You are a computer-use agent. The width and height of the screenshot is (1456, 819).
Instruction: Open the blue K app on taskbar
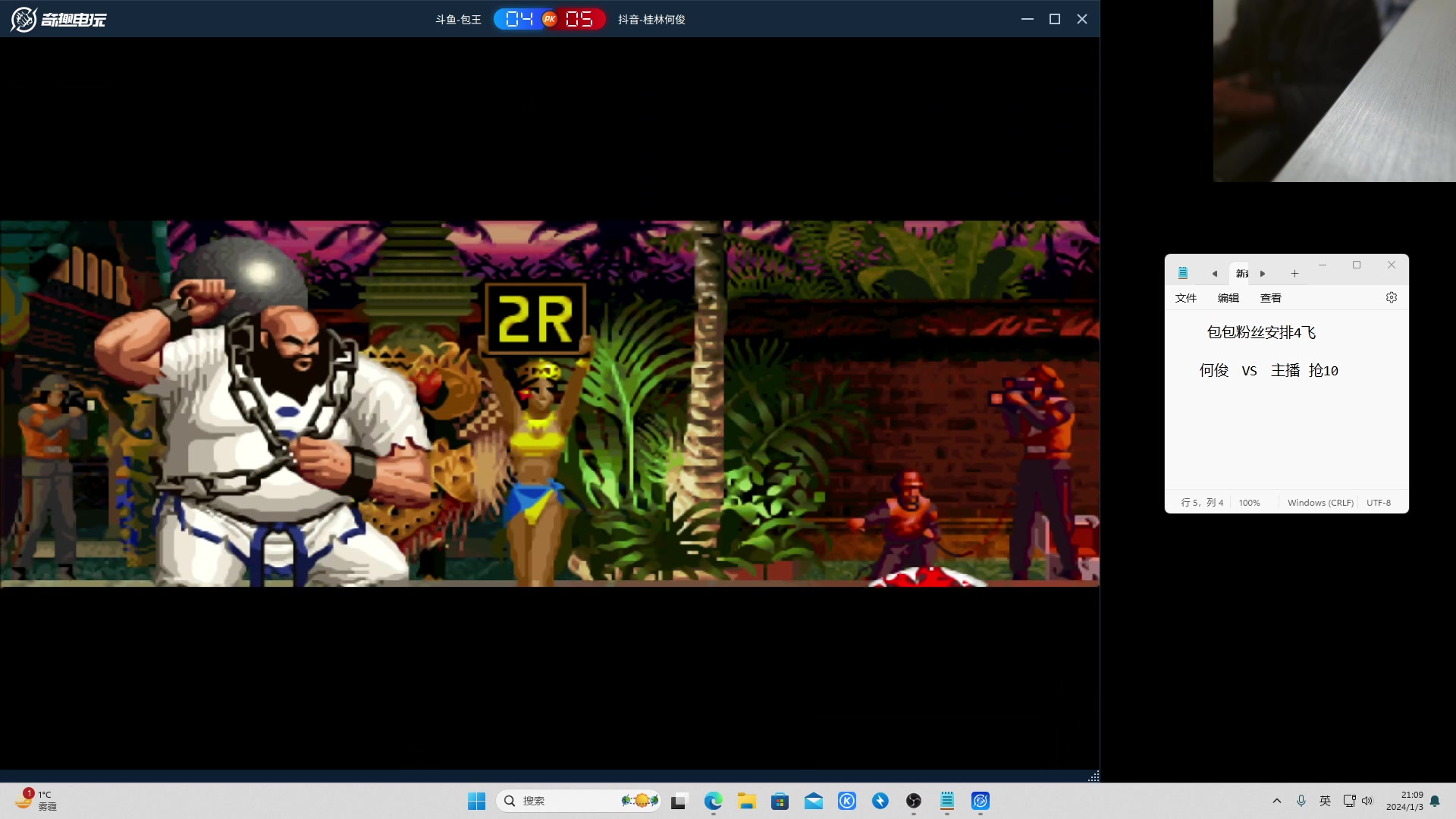(847, 801)
